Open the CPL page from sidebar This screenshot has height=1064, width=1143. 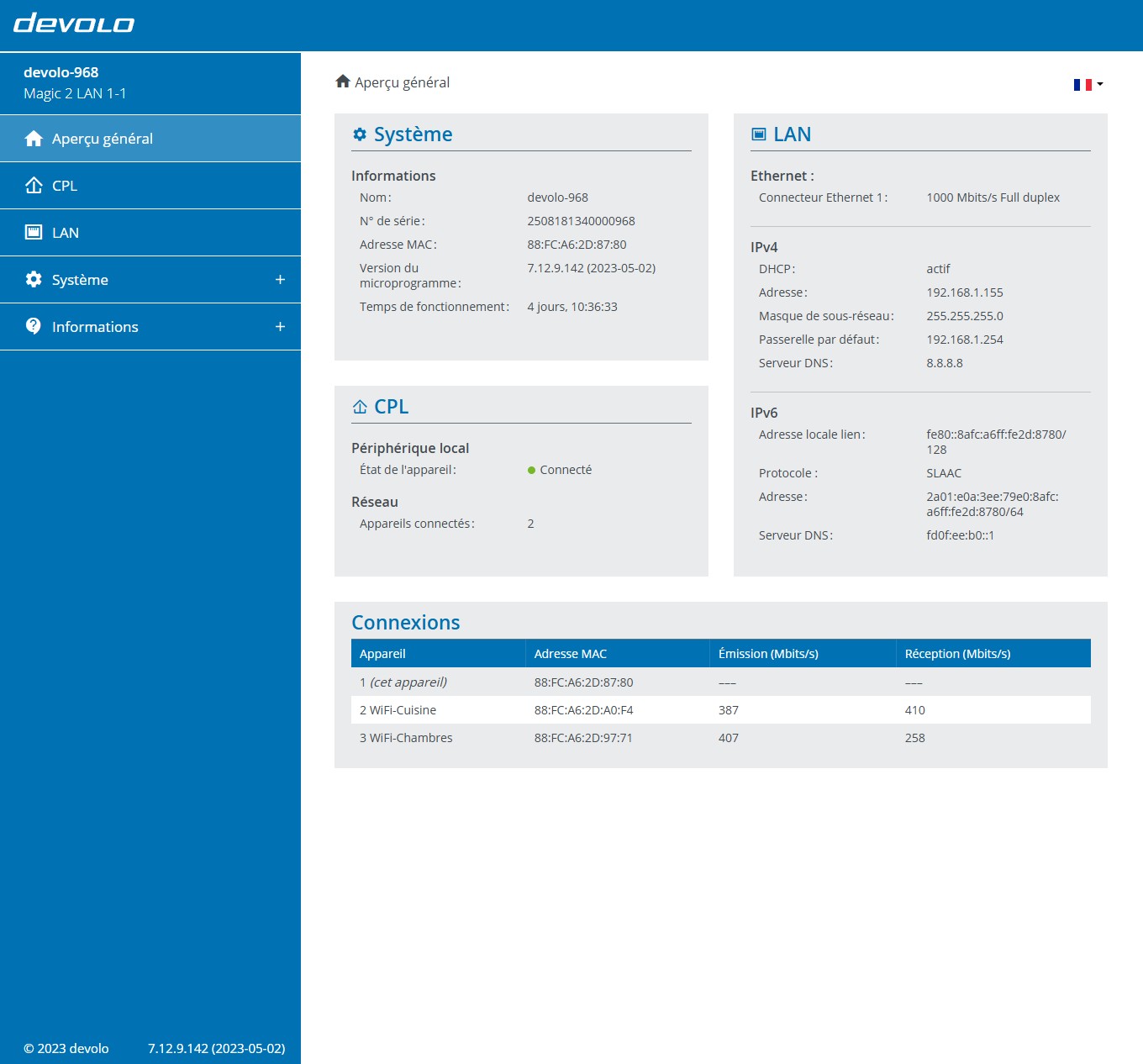65,186
